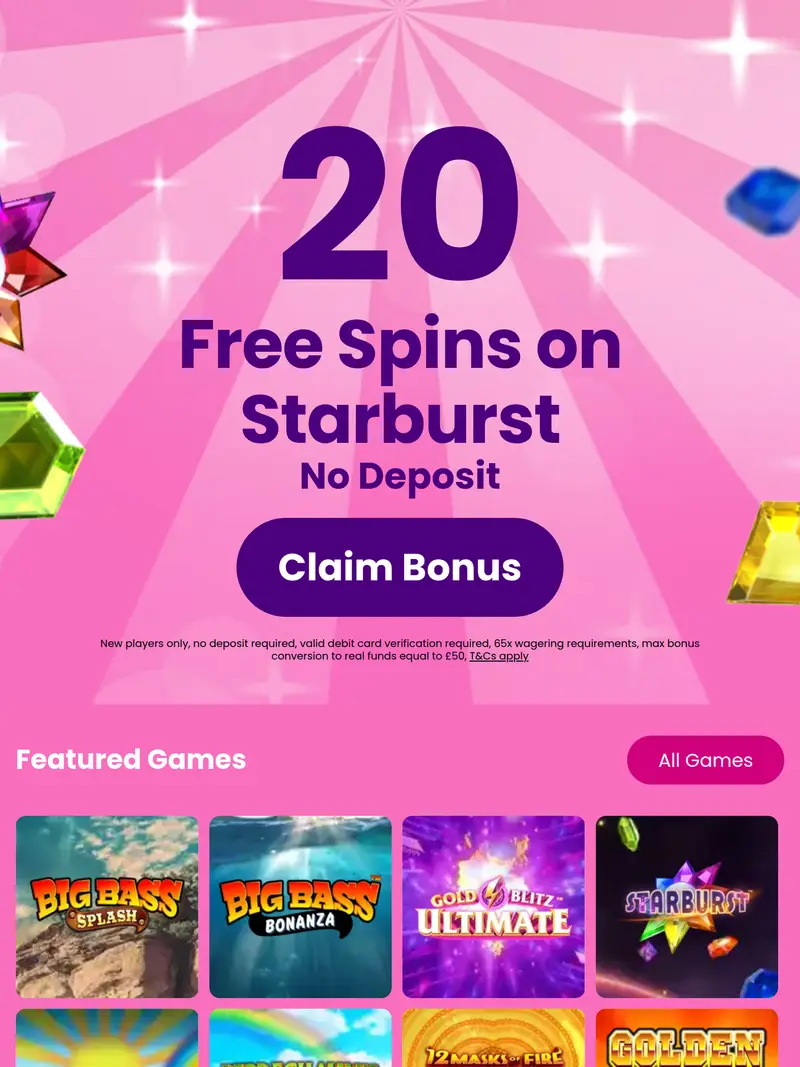Click the Claim Bonus button
Image resolution: width=800 pixels, height=1067 pixels.
[399, 567]
